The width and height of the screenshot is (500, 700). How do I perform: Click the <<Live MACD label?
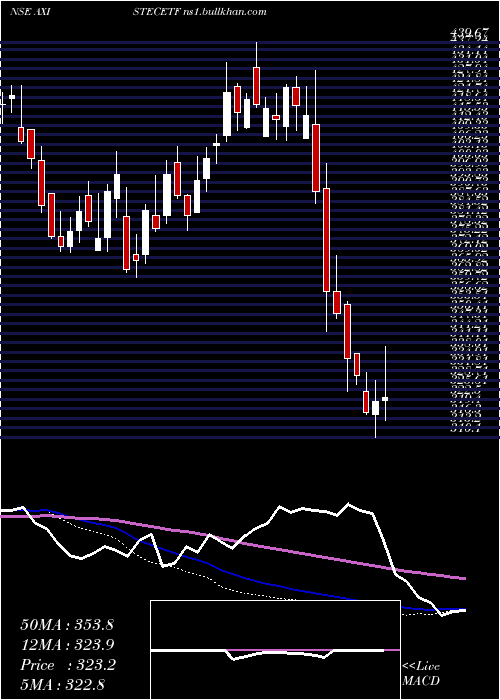coord(421,674)
